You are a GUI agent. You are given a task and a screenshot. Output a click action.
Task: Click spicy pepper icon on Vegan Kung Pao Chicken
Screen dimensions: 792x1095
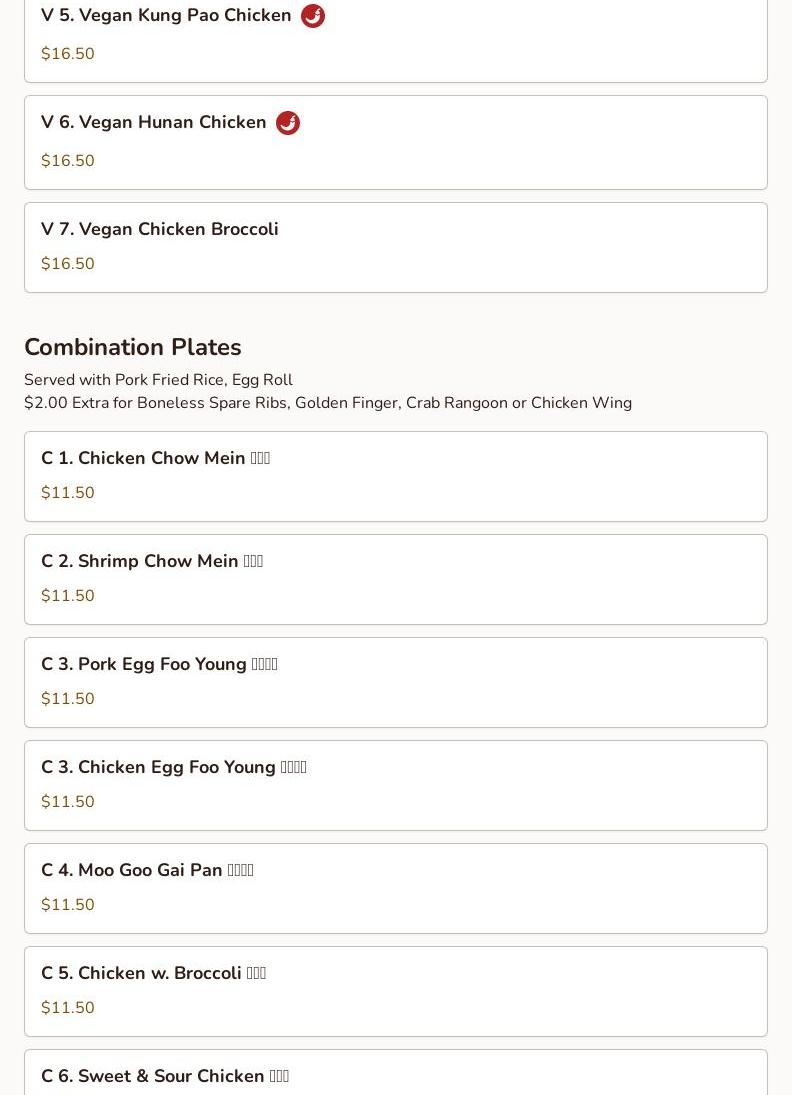click(x=313, y=16)
